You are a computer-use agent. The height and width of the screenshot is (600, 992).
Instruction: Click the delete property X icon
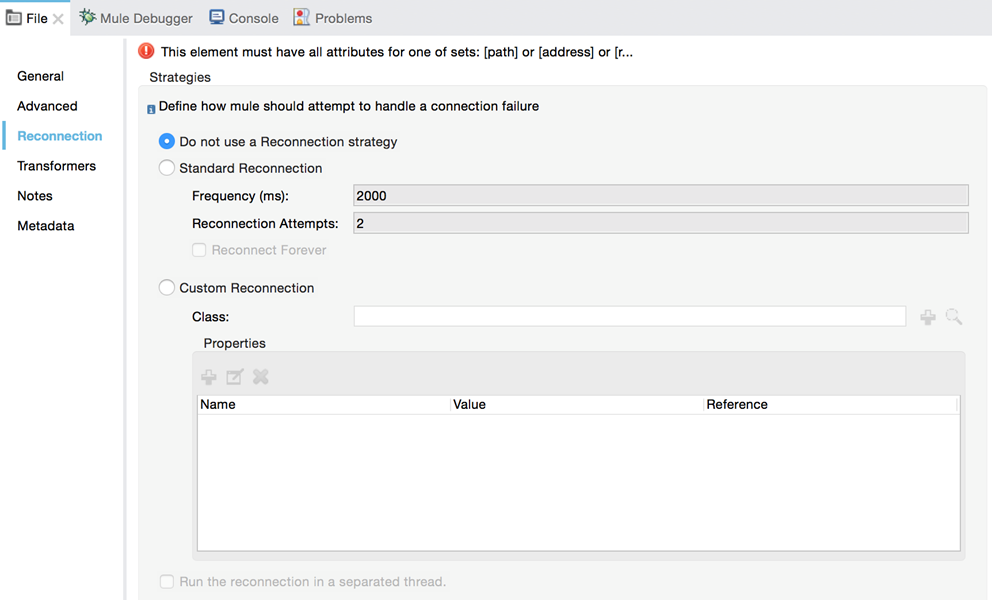point(261,377)
